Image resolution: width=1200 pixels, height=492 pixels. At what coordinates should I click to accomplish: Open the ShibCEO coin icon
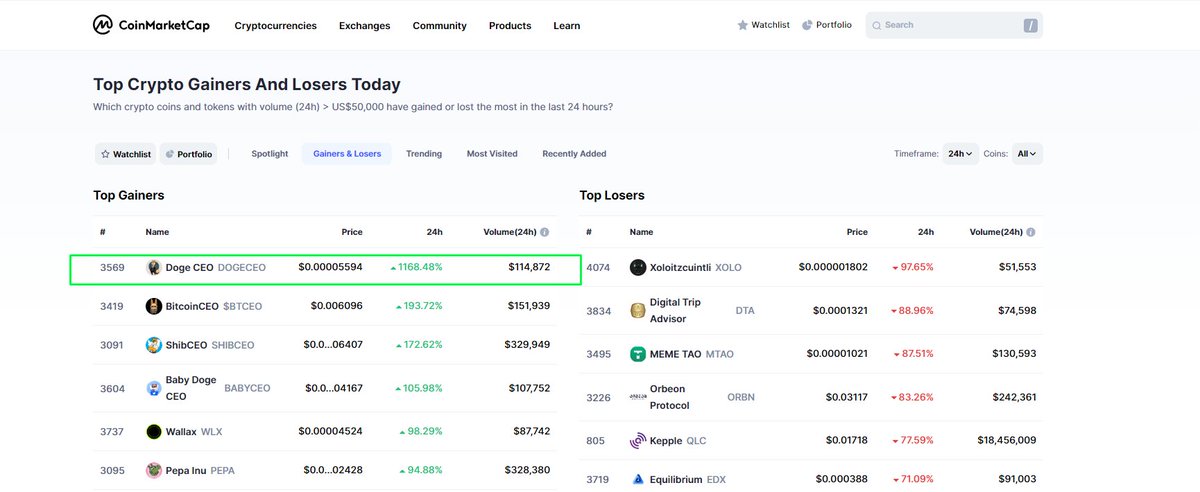coord(154,345)
